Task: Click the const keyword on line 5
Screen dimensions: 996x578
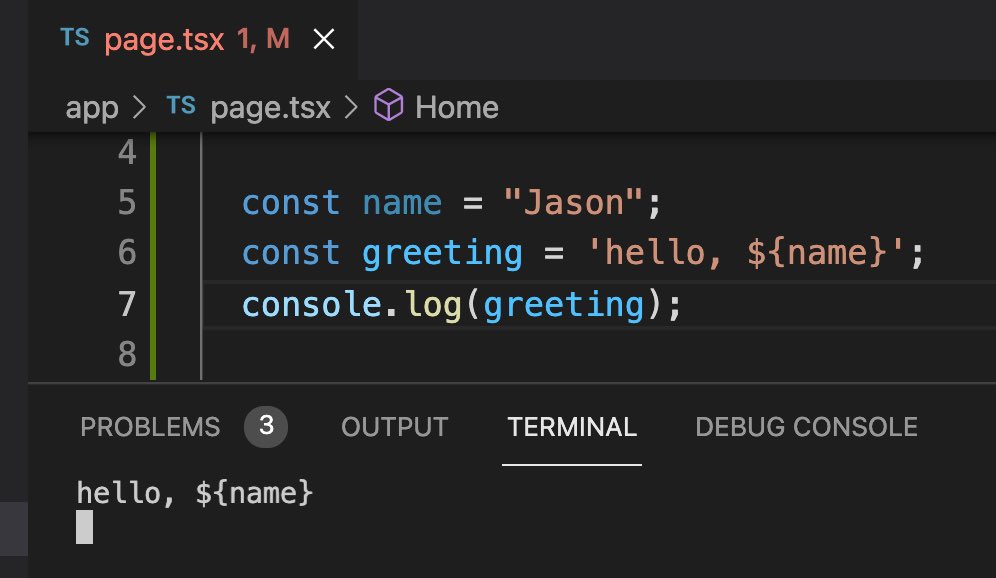Action: 291,203
